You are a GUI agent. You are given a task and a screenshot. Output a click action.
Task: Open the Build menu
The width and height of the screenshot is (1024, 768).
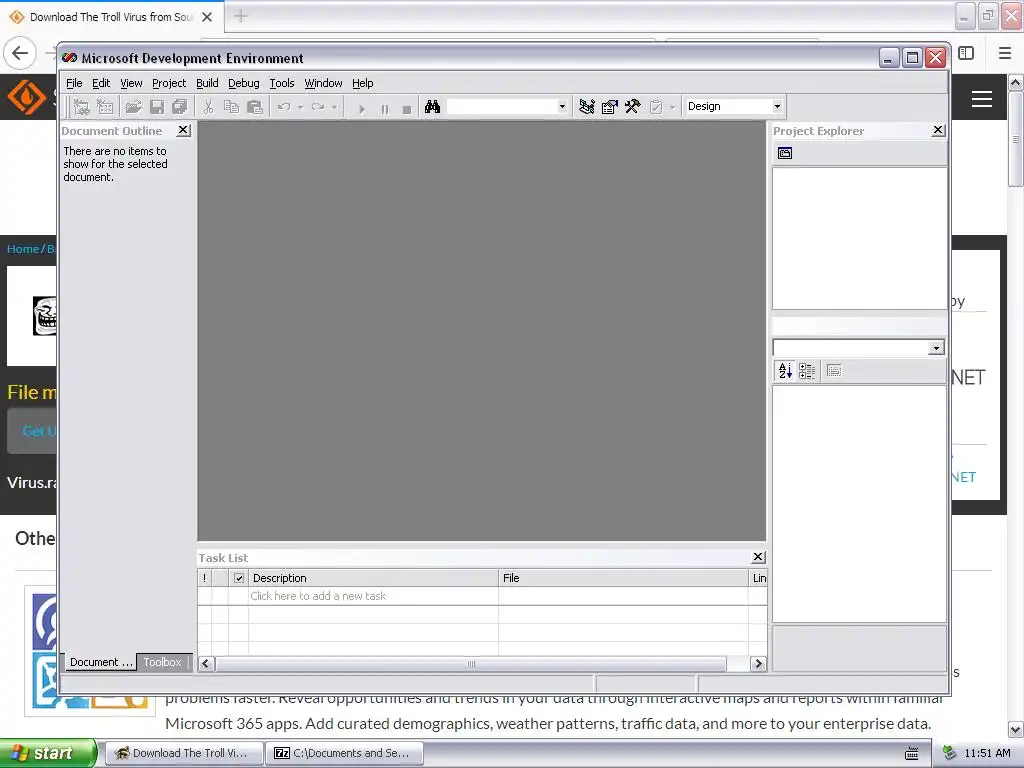click(207, 83)
